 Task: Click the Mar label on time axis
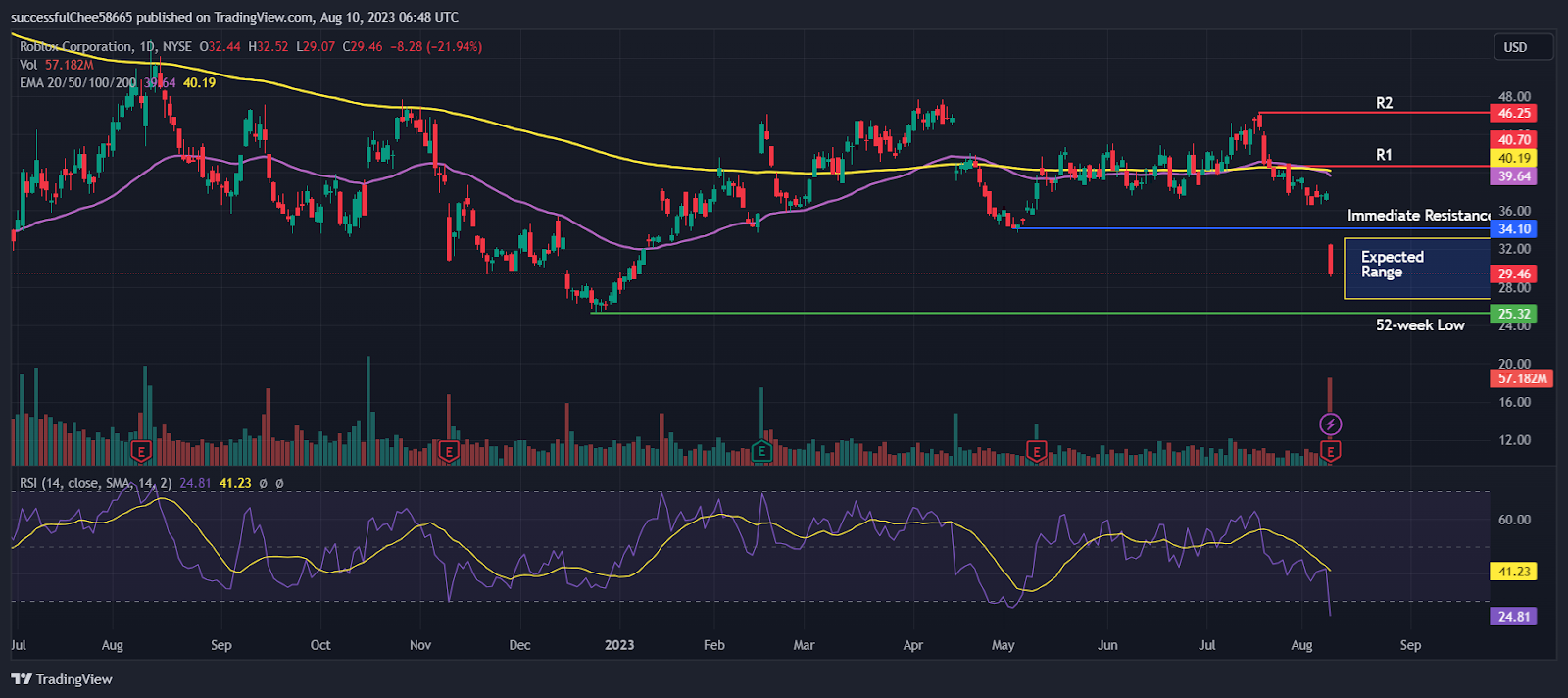coord(804,645)
